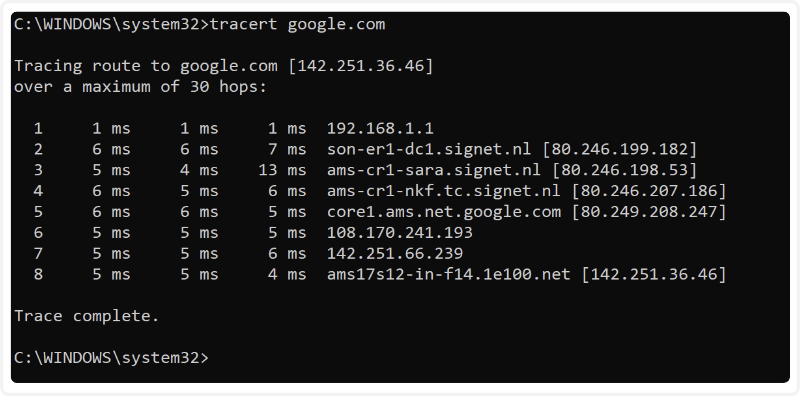
Task: Click the target IP 142.251.36.46 in the header line
Action: point(360,66)
